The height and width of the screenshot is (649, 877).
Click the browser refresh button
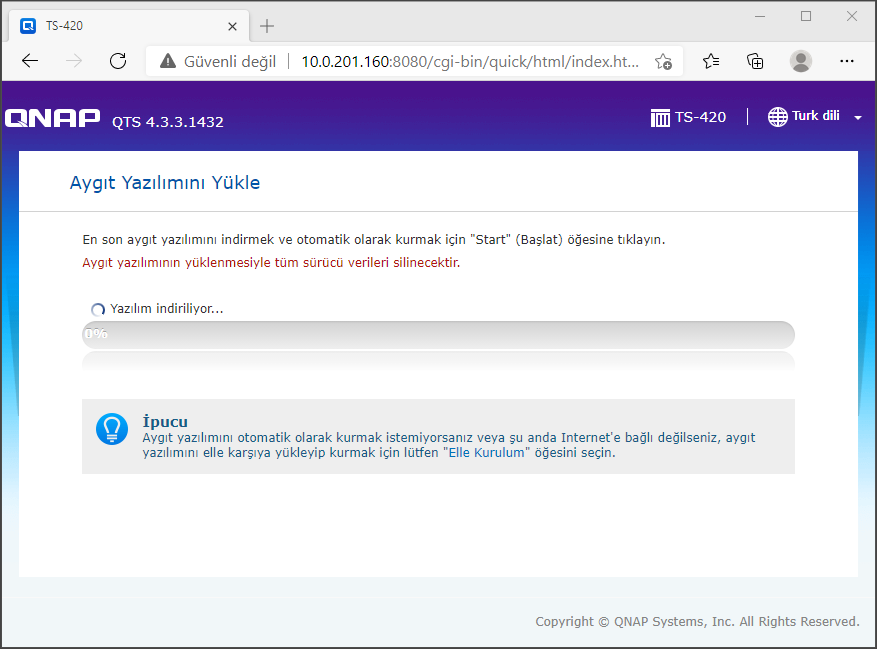point(118,61)
